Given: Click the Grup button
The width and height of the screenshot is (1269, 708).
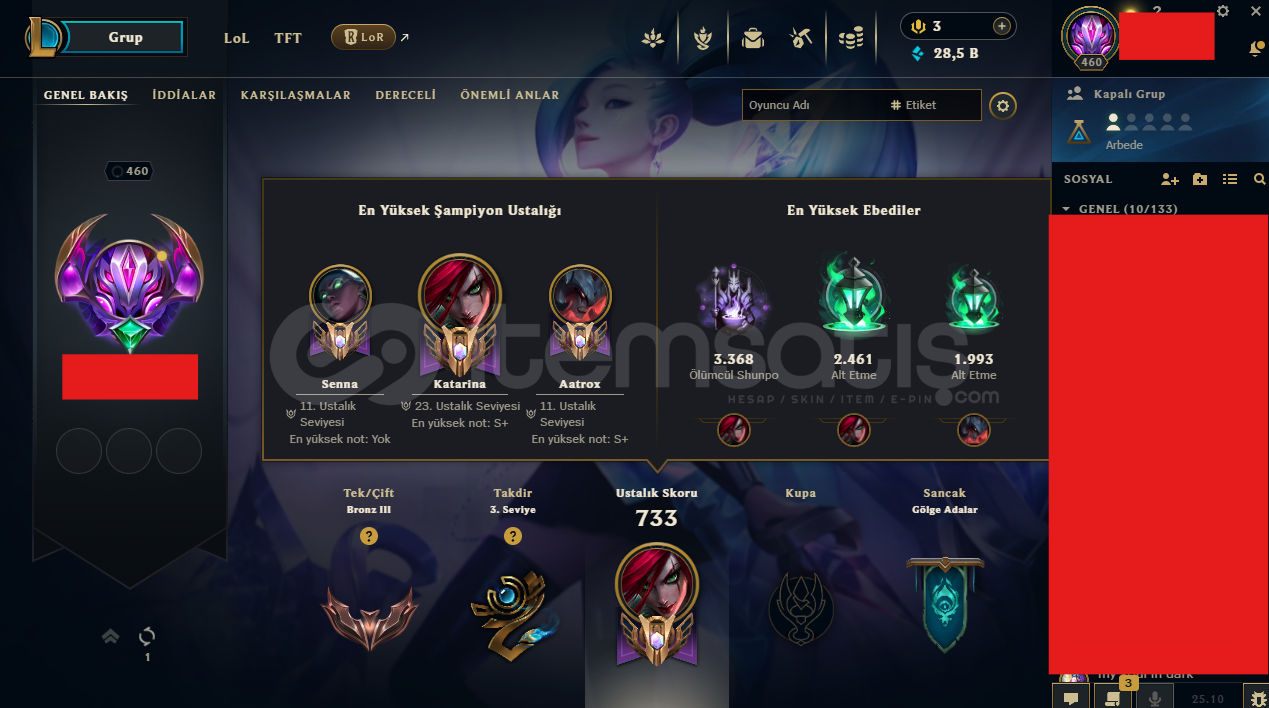Looking at the screenshot, I should pyautogui.click(x=126, y=37).
